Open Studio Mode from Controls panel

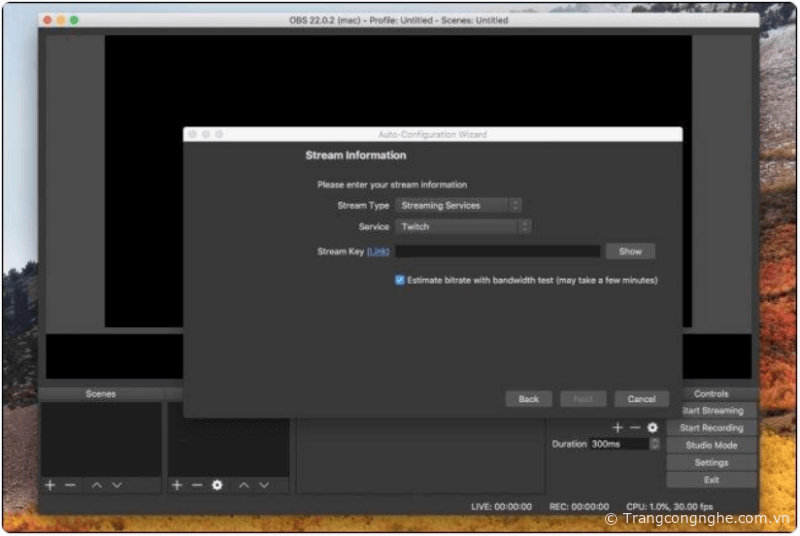(x=711, y=445)
